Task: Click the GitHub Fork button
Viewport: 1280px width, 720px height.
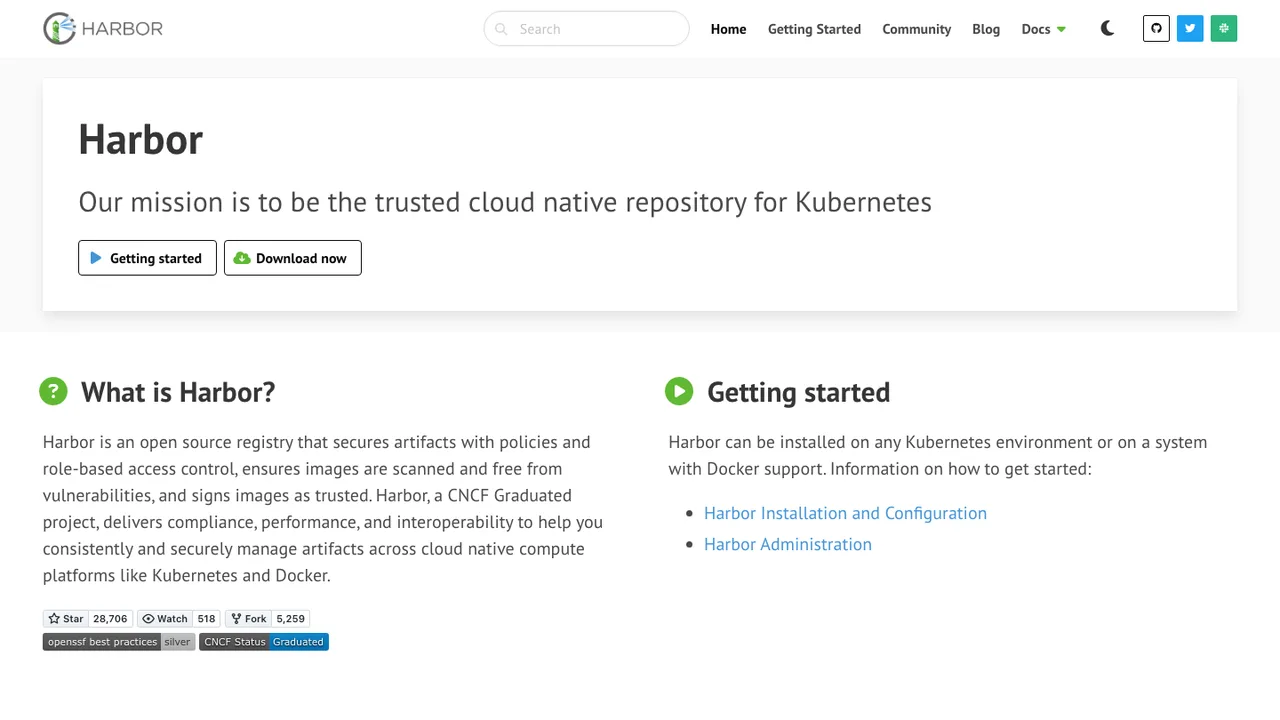Action: point(248,618)
